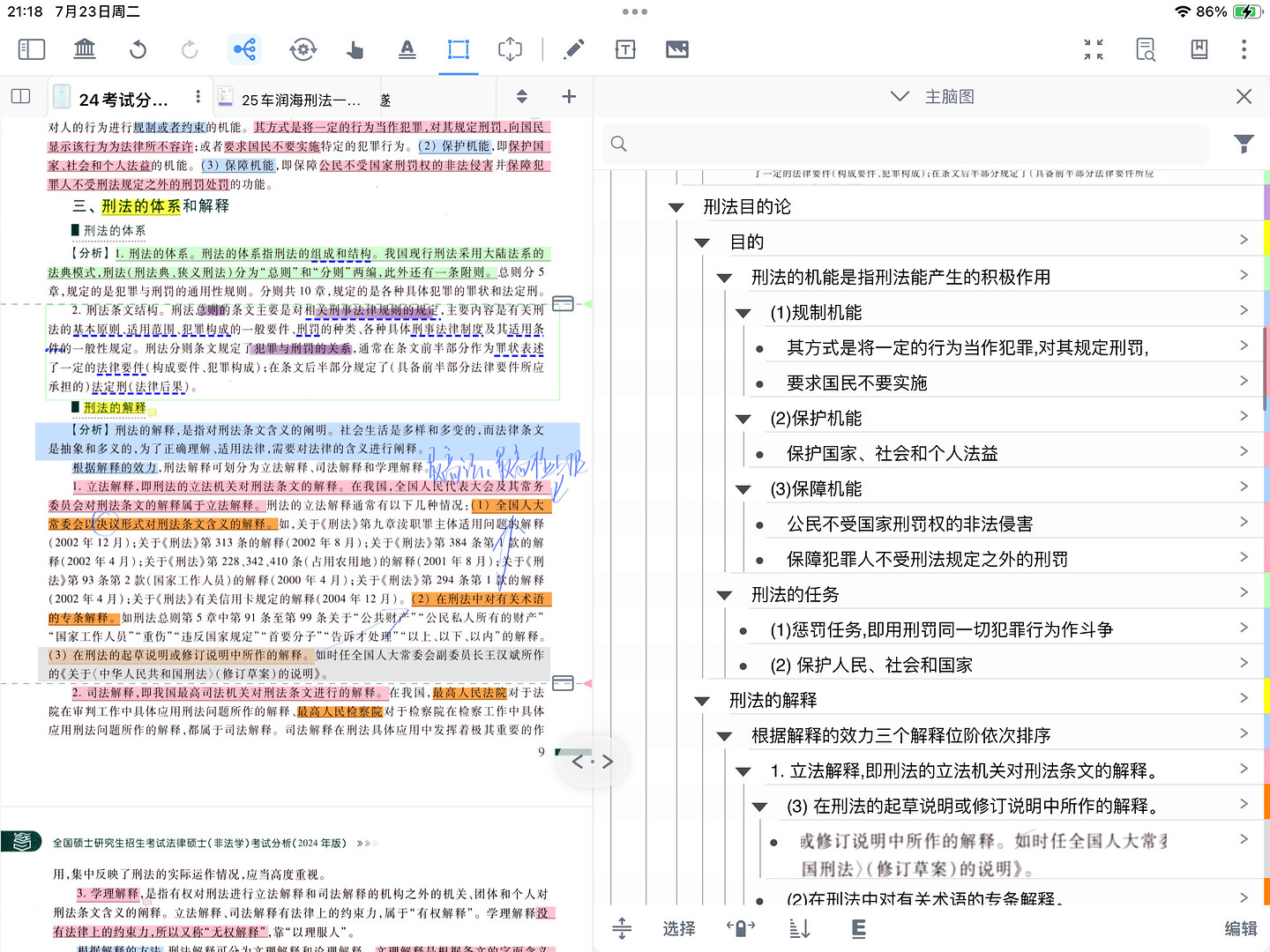Select 其方式是将一定的行为当作犯罪 outline item
This screenshot has height=952, width=1270.
pyautogui.click(x=967, y=348)
